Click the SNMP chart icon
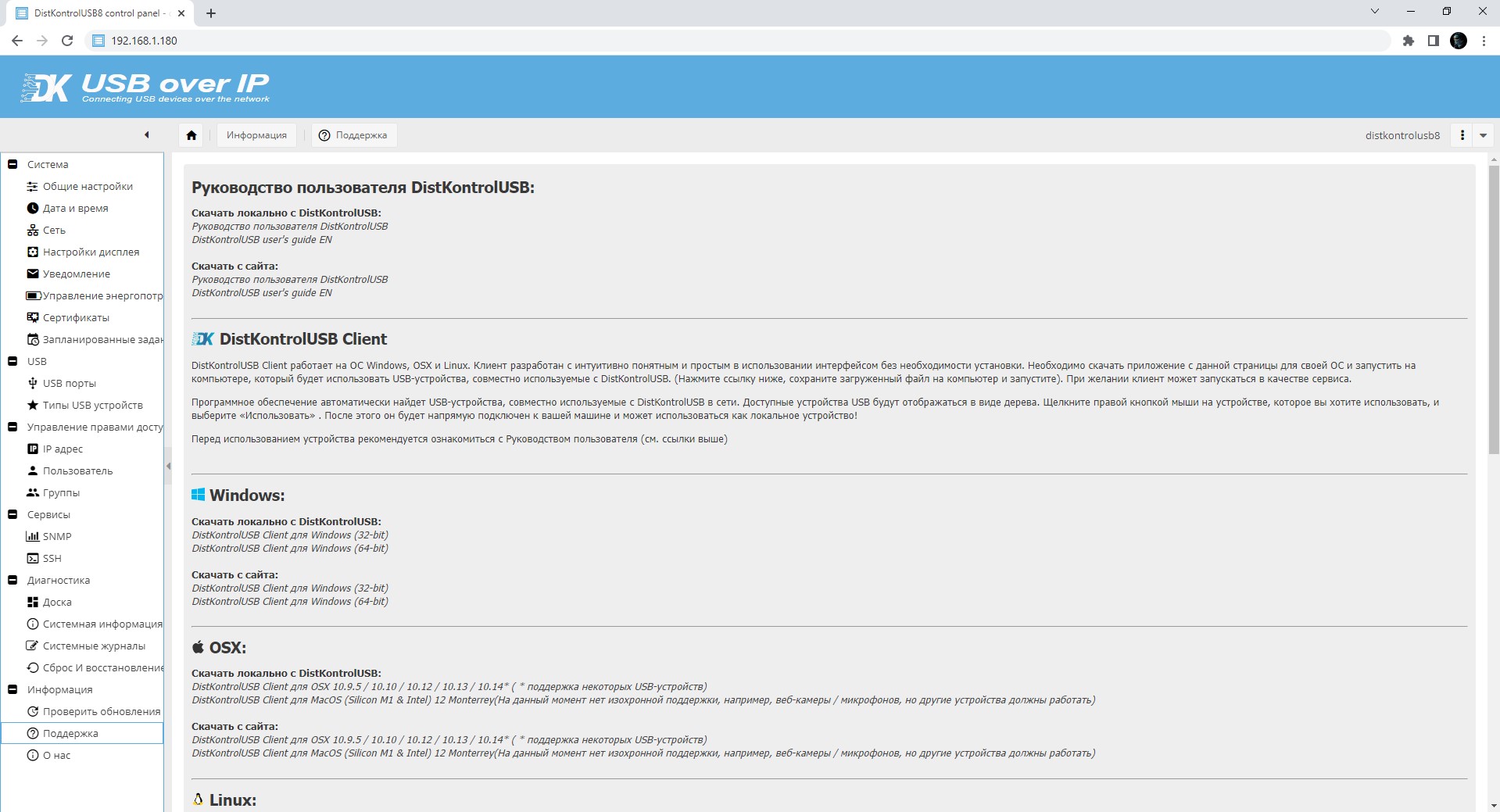 tap(32, 536)
